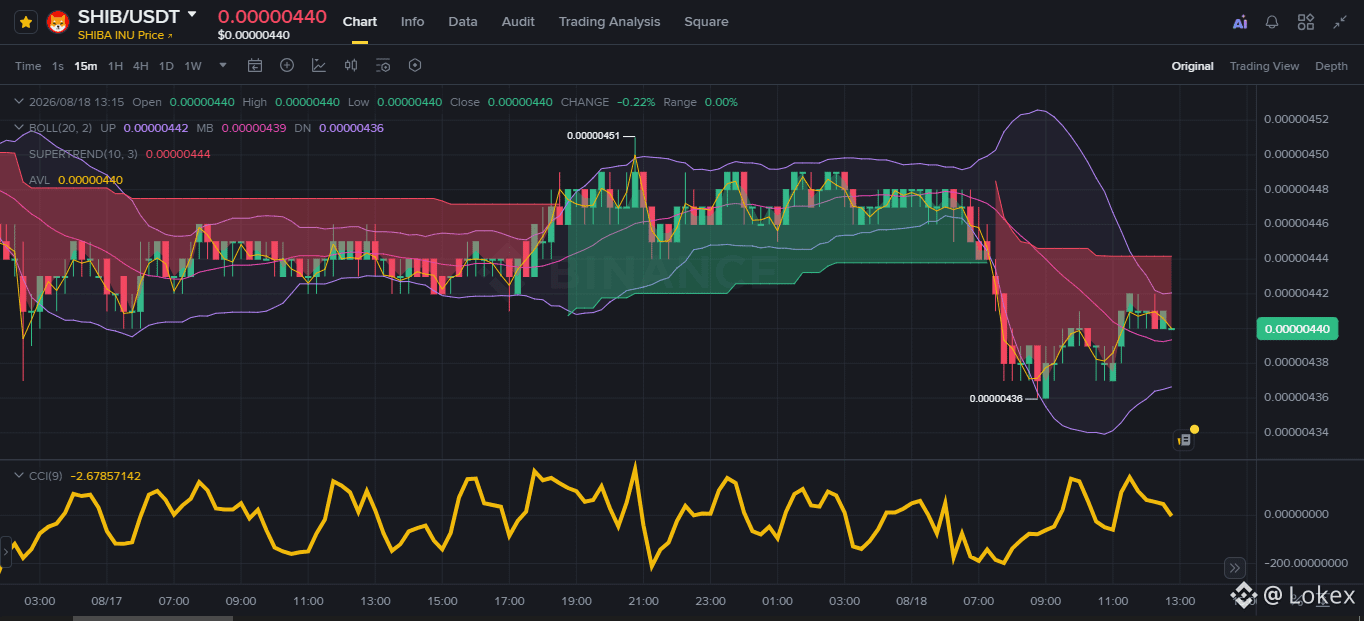Image resolution: width=1364 pixels, height=621 pixels.
Task: Change the candlestick chart type icon
Action: click(x=351, y=66)
